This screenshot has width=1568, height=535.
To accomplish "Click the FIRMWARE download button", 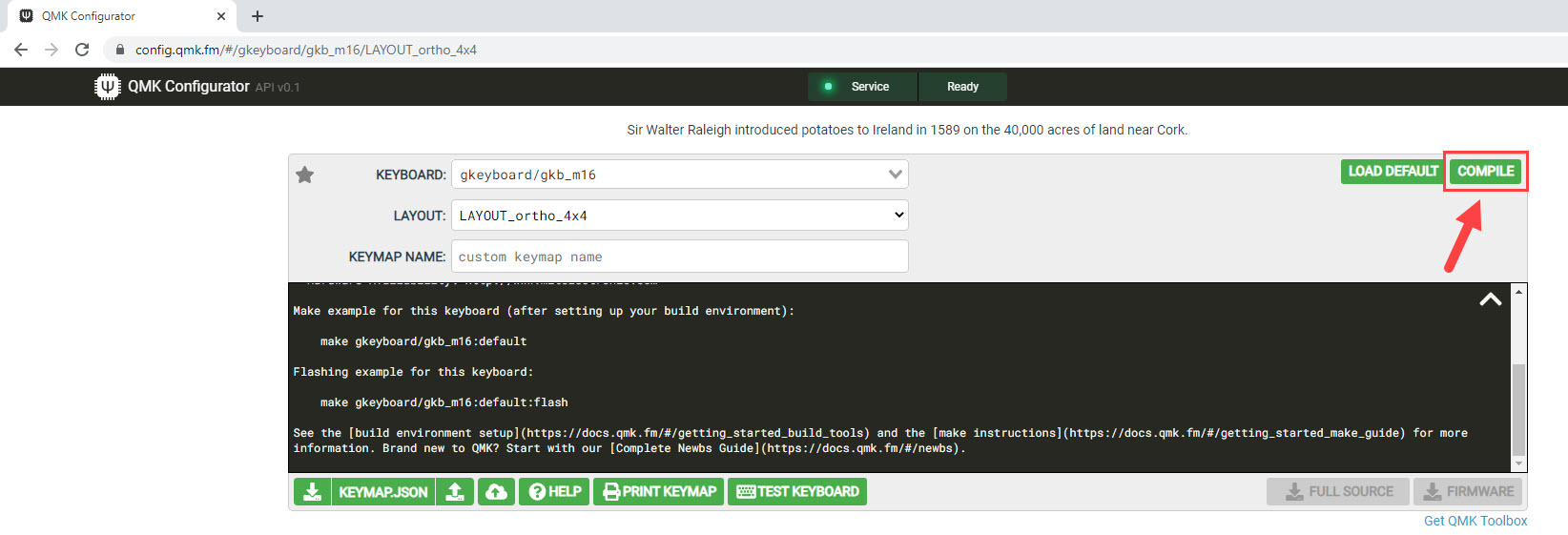I will pos(1468,492).
